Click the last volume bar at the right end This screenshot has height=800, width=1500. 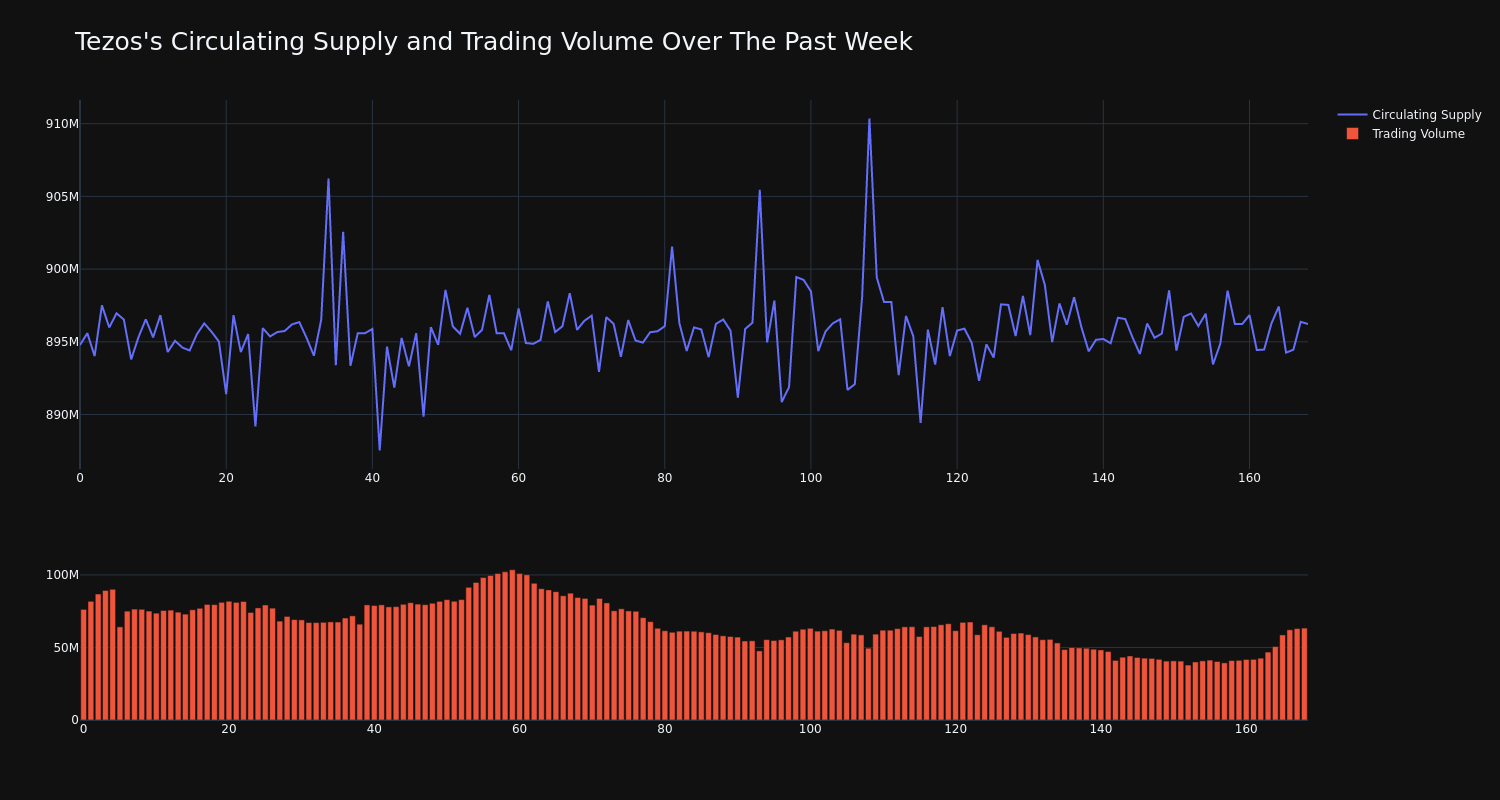[1304, 674]
